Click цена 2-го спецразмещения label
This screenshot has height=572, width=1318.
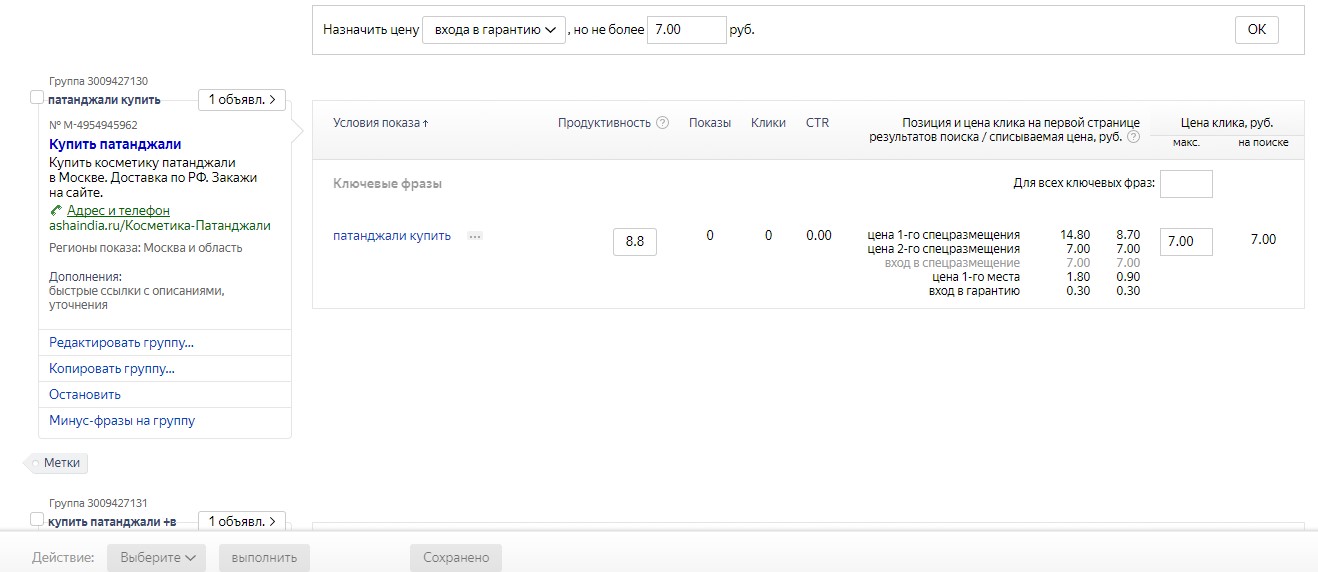pyautogui.click(x=944, y=249)
